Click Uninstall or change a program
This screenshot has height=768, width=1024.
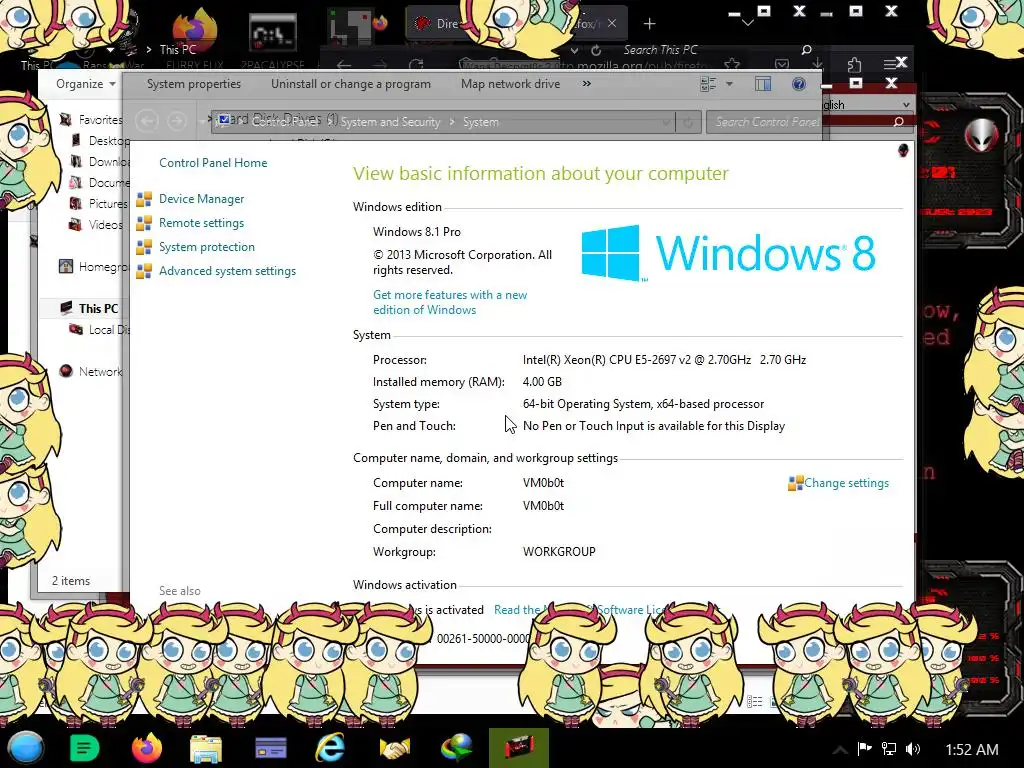[351, 84]
